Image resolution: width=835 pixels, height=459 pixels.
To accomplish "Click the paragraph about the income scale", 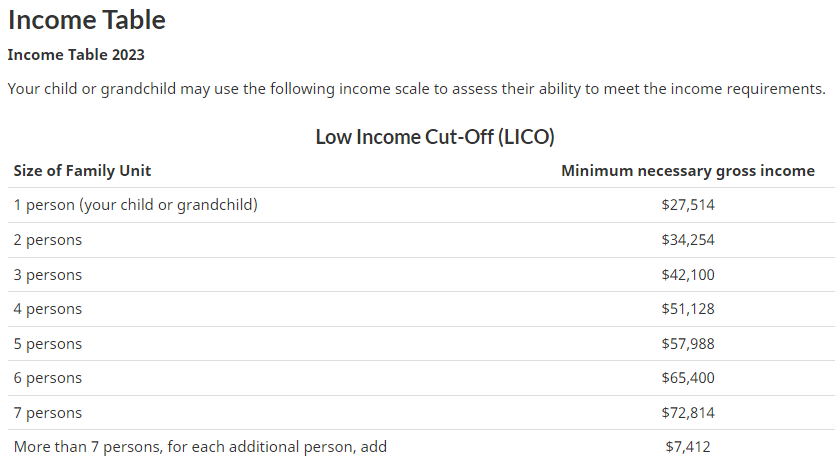I will point(416,88).
